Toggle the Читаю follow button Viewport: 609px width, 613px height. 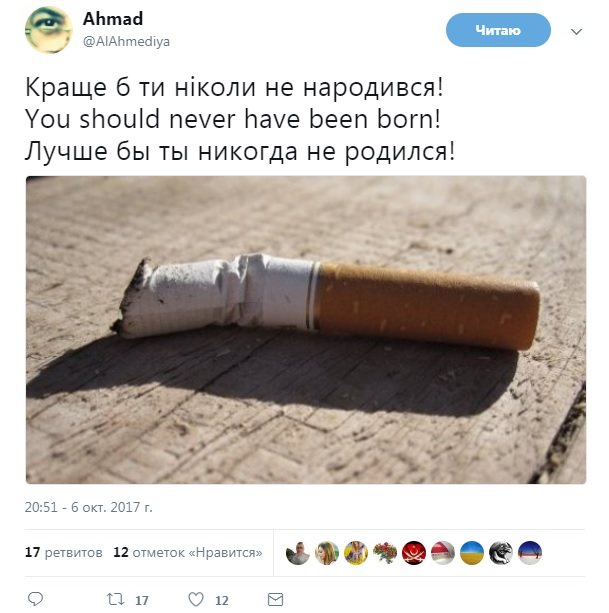(498, 30)
